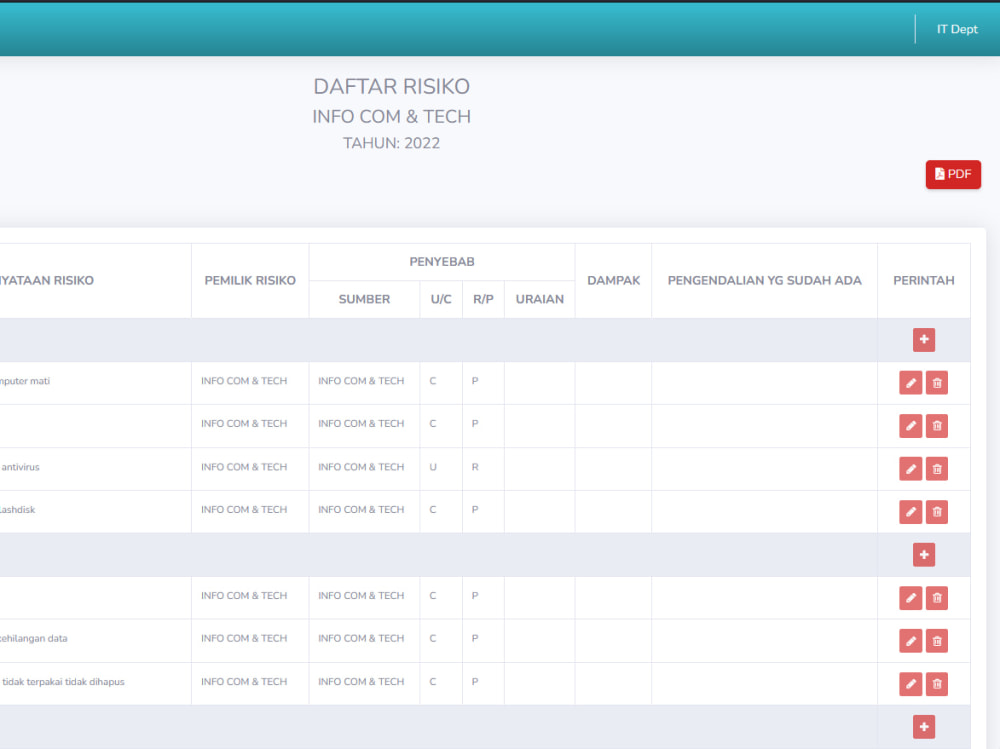
Task: Delete the row below 'komputer mati'
Action: click(937, 426)
